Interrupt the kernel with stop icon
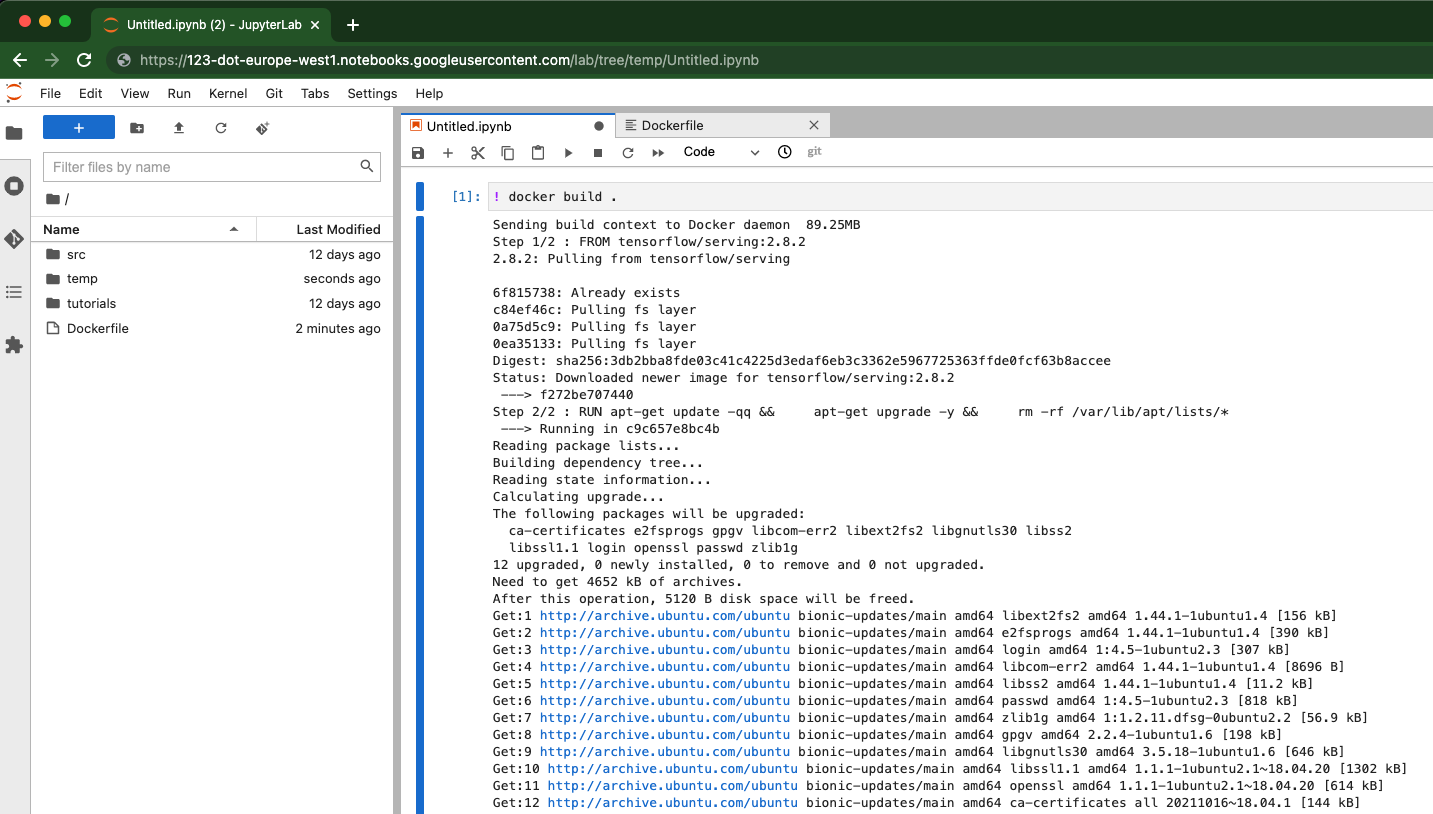 (x=598, y=153)
